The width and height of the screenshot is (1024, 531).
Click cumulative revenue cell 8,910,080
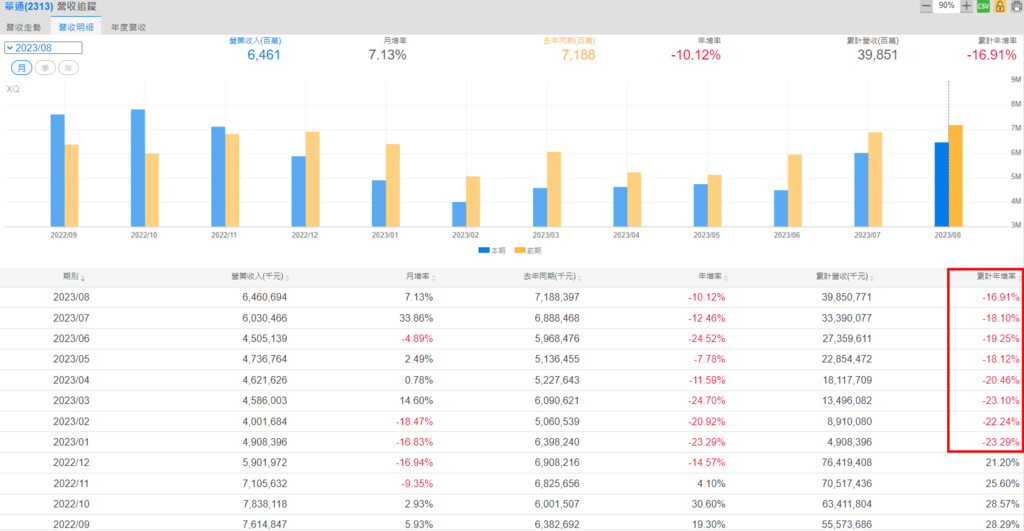850,421
